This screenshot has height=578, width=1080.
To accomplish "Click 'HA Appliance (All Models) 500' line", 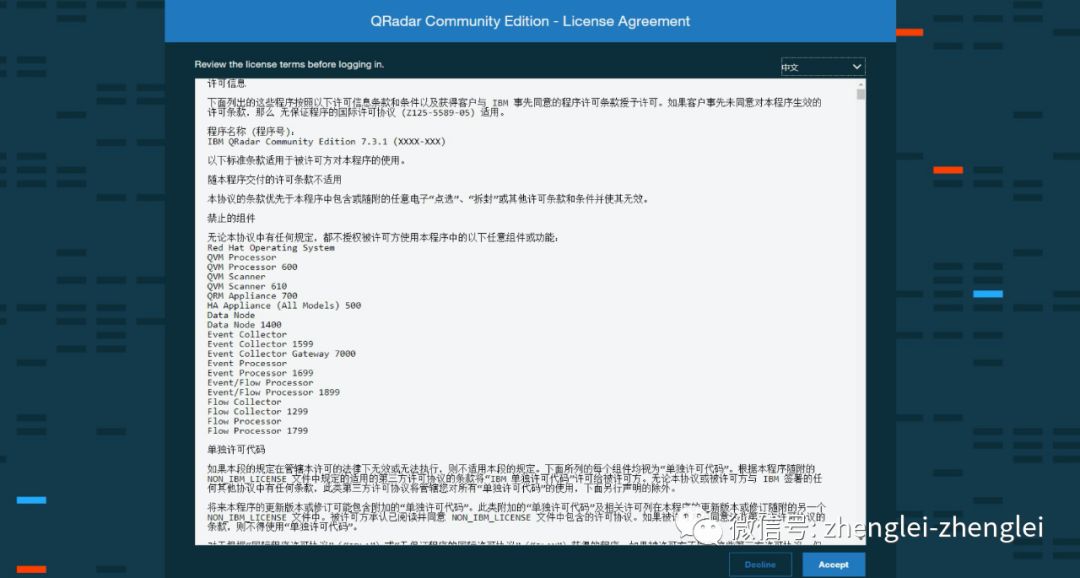I will click(284, 305).
